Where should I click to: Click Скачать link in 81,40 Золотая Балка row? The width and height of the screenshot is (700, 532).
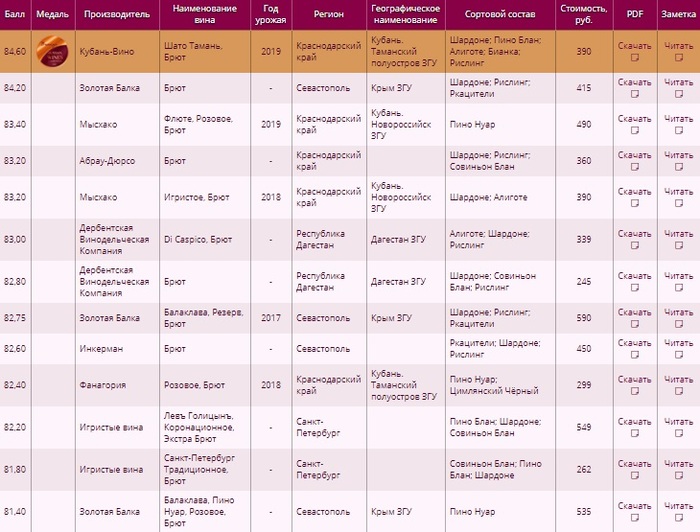[634, 506]
